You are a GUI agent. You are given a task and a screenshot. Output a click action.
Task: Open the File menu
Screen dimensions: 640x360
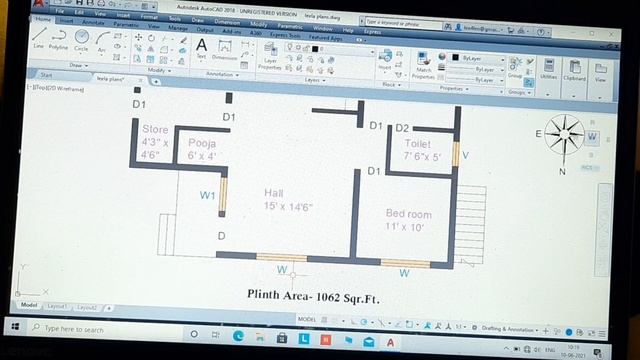pyautogui.click(x=60, y=11)
